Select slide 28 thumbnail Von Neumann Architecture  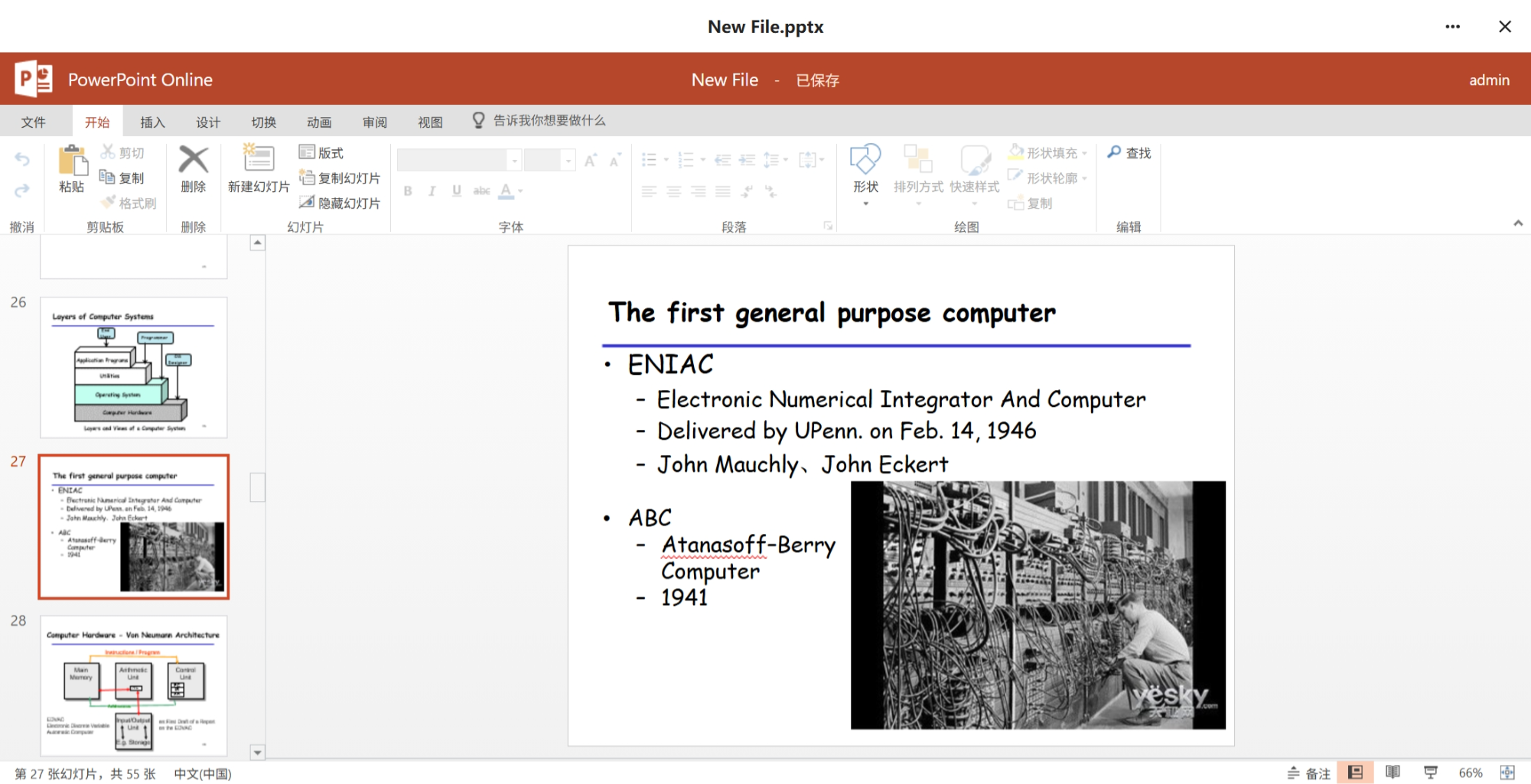click(x=134, y=685)
